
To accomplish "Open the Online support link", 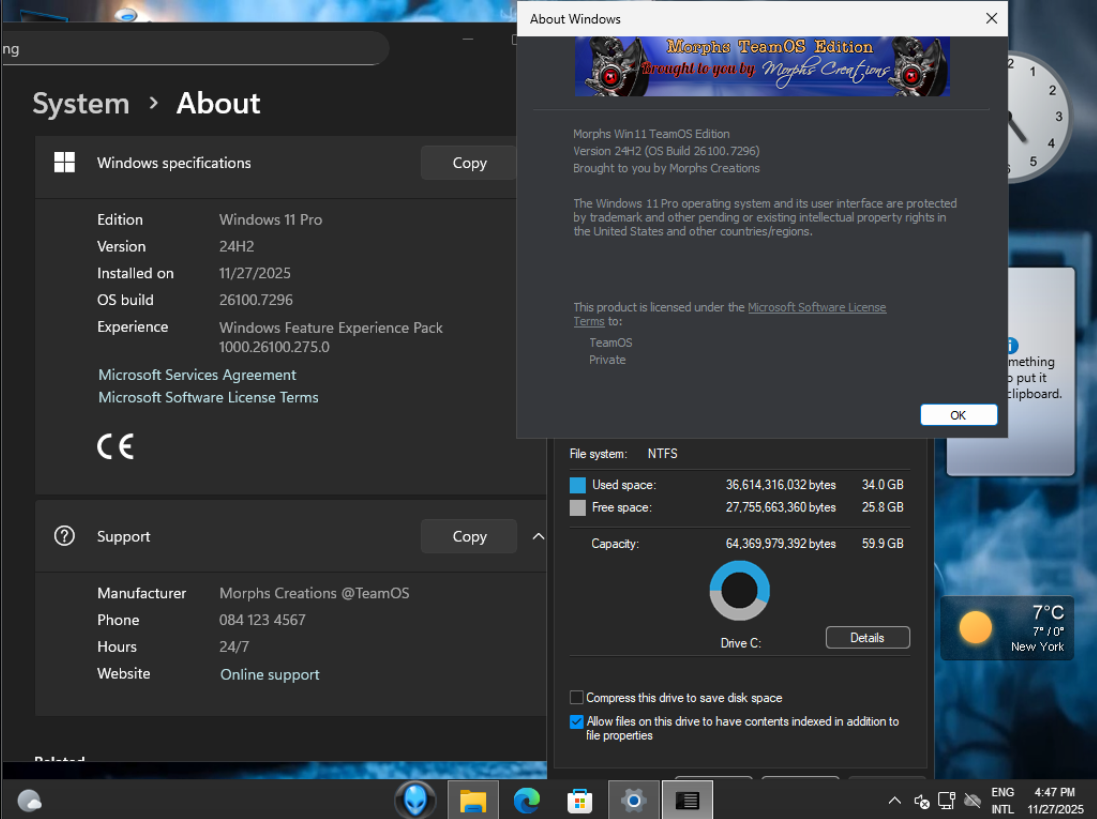I will click(270, 675).
